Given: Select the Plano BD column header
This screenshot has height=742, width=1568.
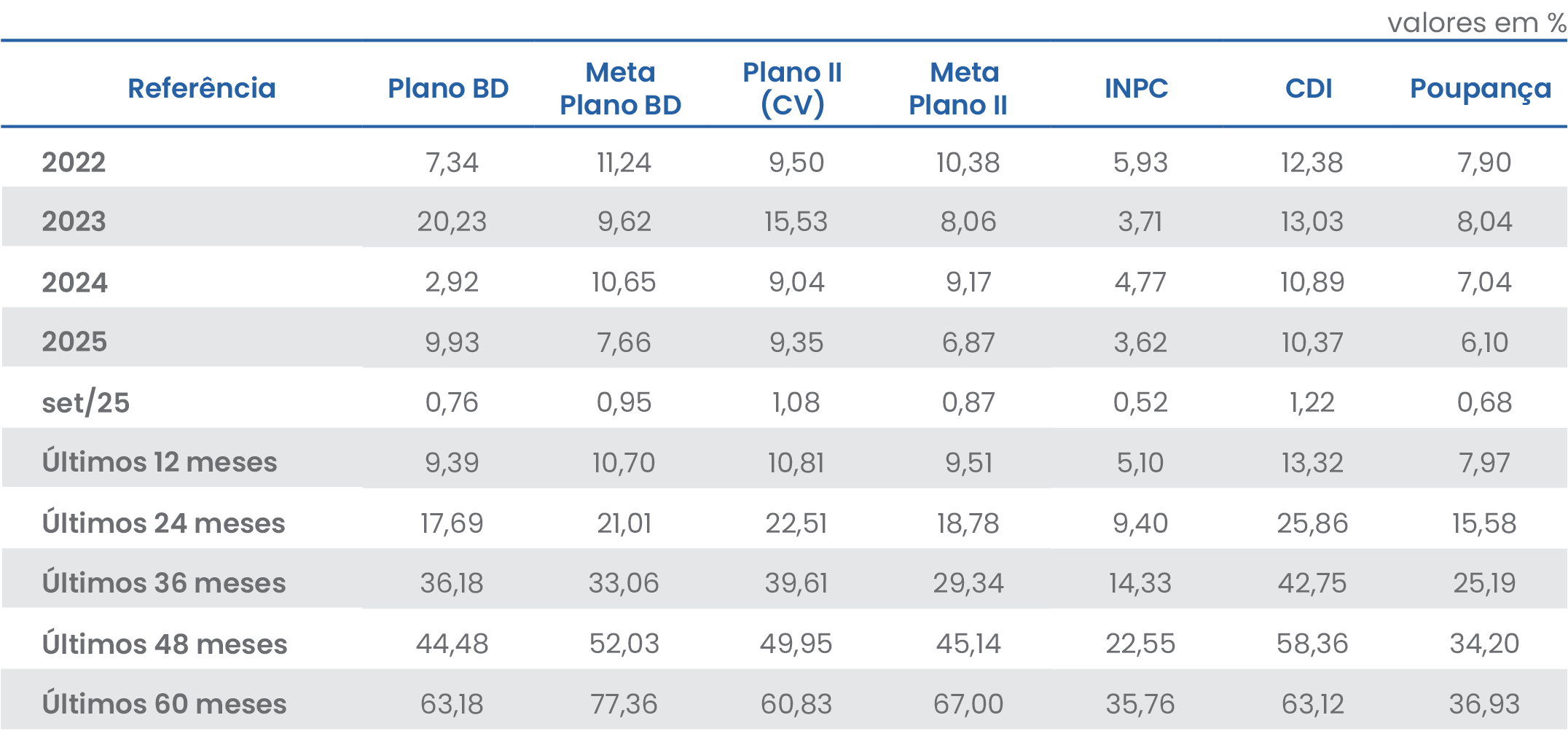Looking at the screenshot, I should click(x=448, y=88).
